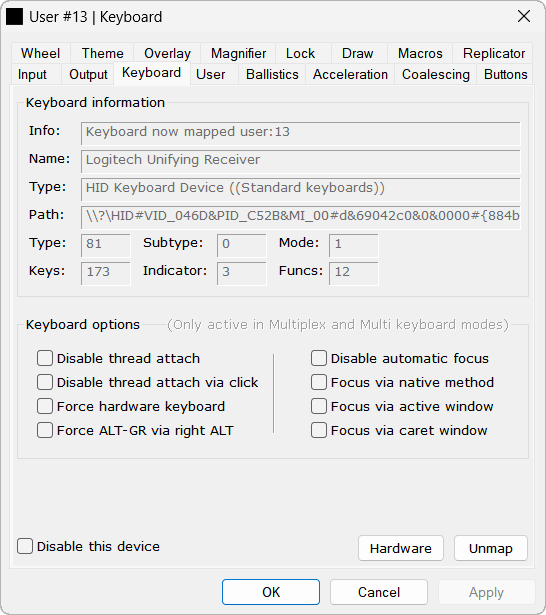
Task: Click the Path field with HID string
Action: tap(301, 217)
